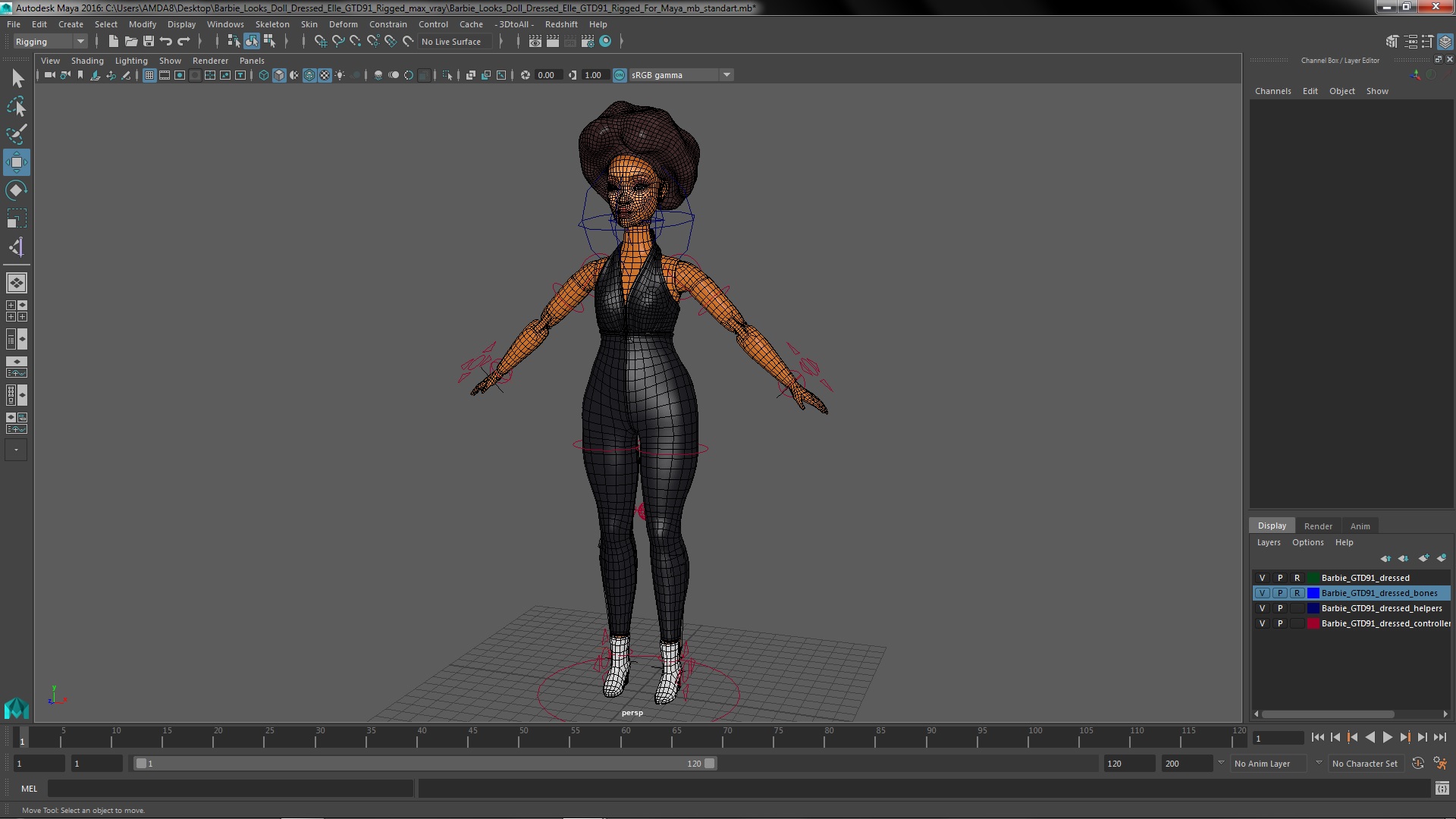Open Script Editor icon
This screenshot has height=819, width=1456.
coord(1442,789)
